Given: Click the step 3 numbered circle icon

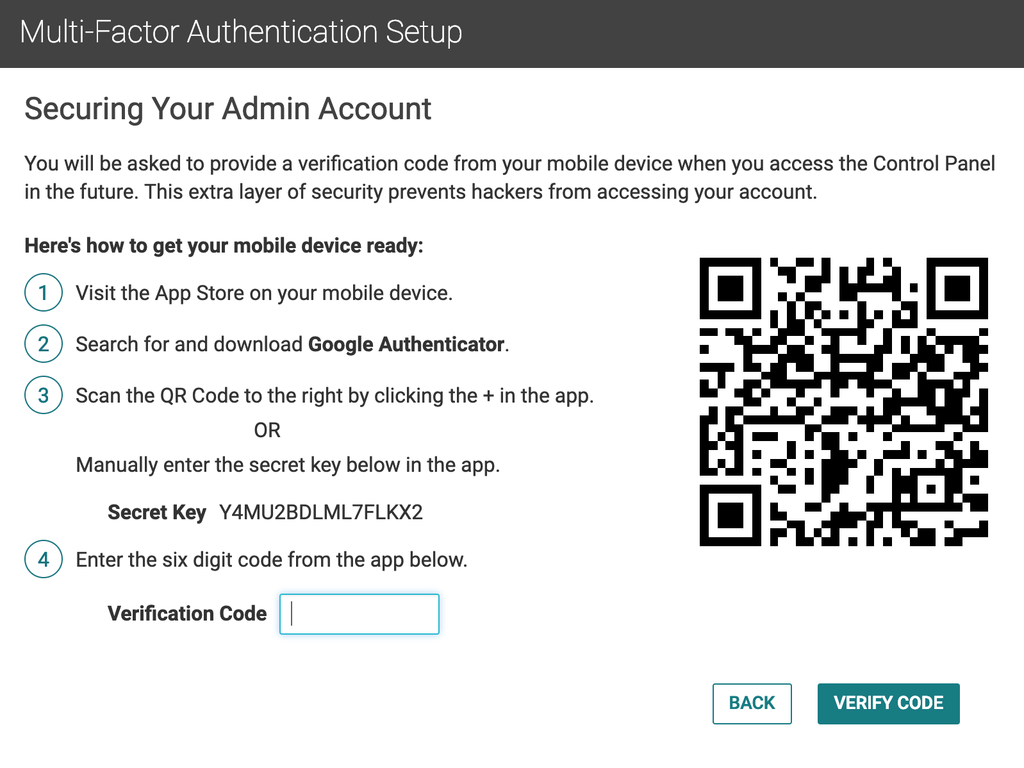Looking at the screenshot, I should click(x=42, y=395).
